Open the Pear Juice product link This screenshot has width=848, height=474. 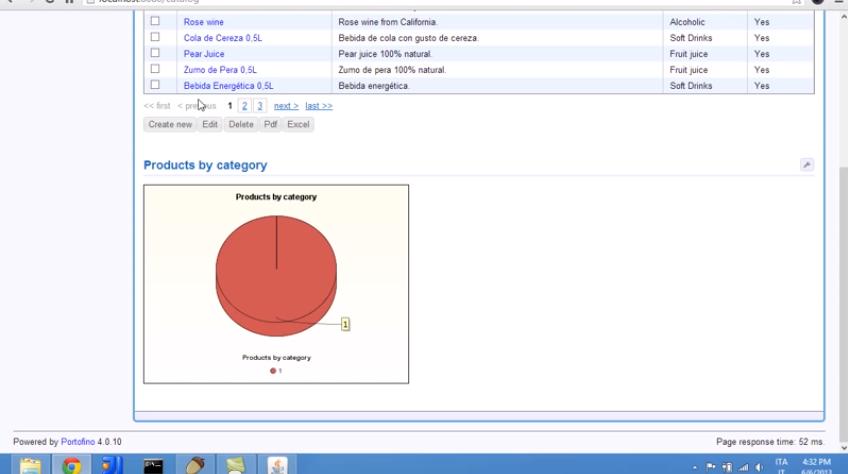pos(204,54)
